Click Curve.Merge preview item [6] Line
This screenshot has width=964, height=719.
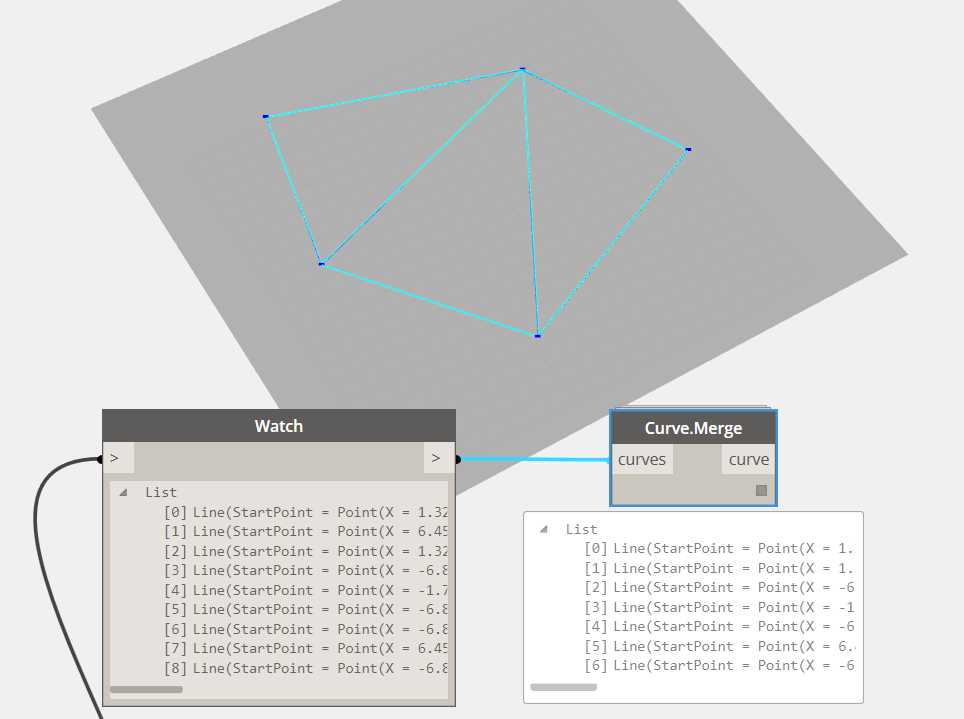(x=719, y=665)
